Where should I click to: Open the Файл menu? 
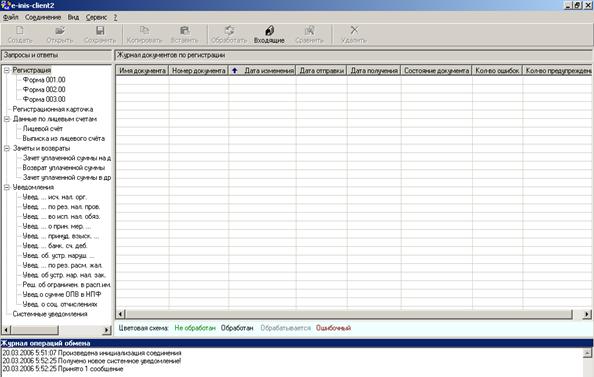(11, 17)
